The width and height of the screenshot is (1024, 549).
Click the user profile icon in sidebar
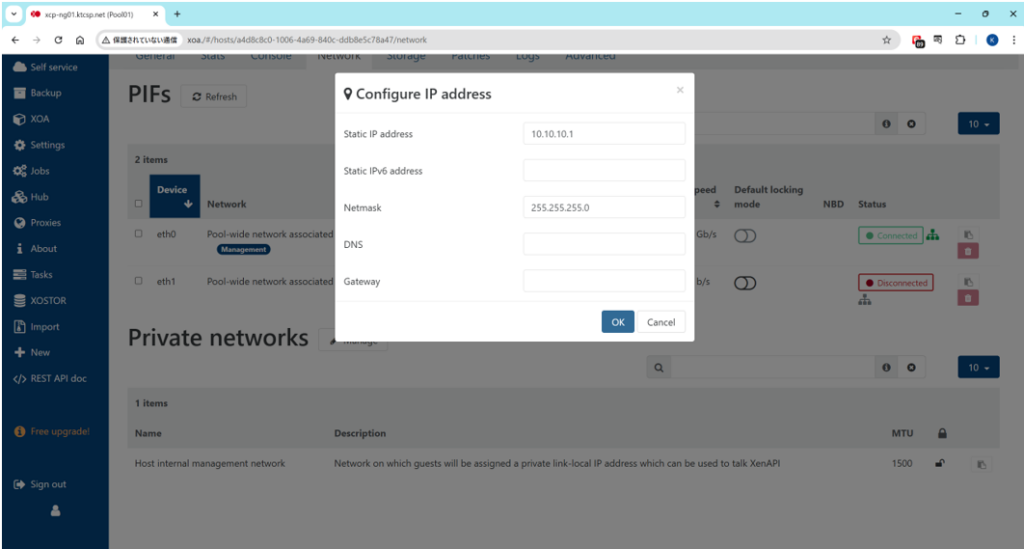(x=55, y=511)
